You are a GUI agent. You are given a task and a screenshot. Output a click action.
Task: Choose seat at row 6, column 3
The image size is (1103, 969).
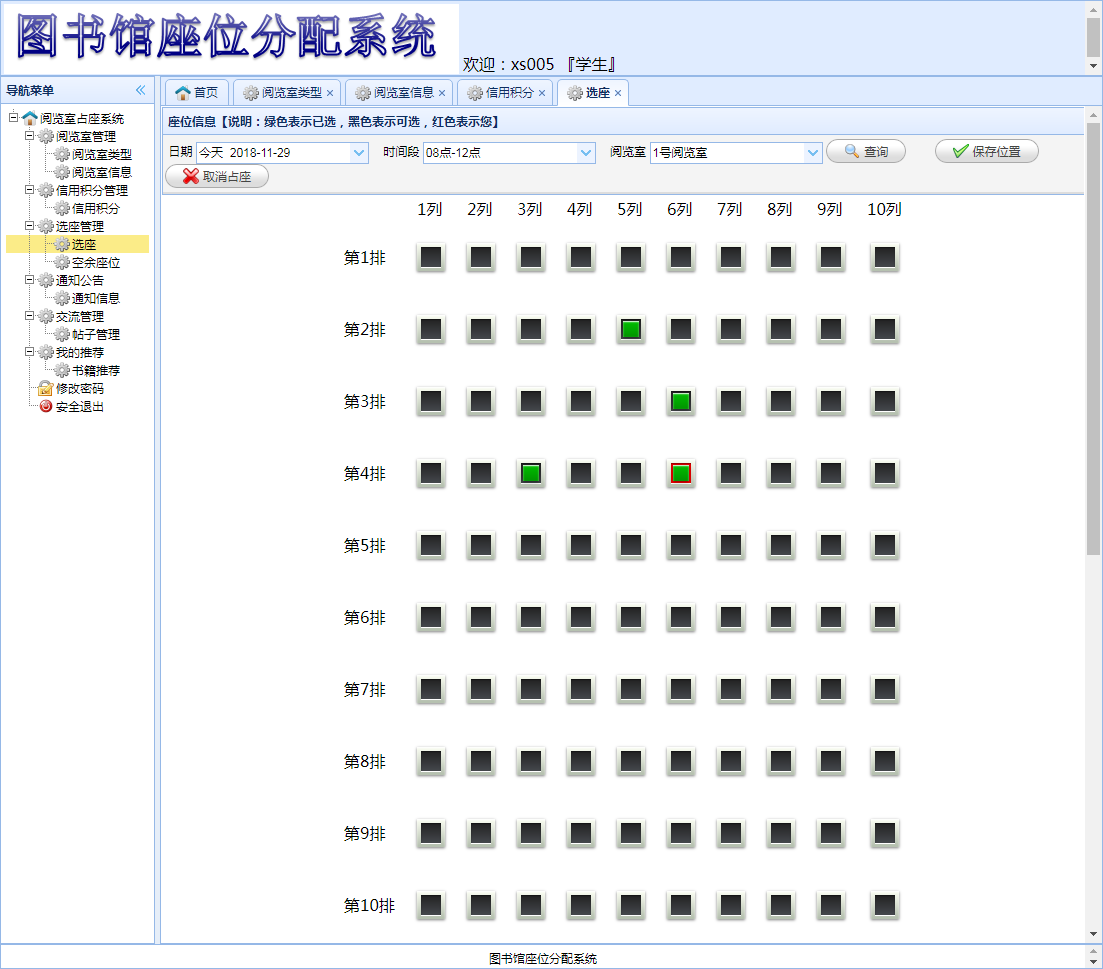click(530, 617)
